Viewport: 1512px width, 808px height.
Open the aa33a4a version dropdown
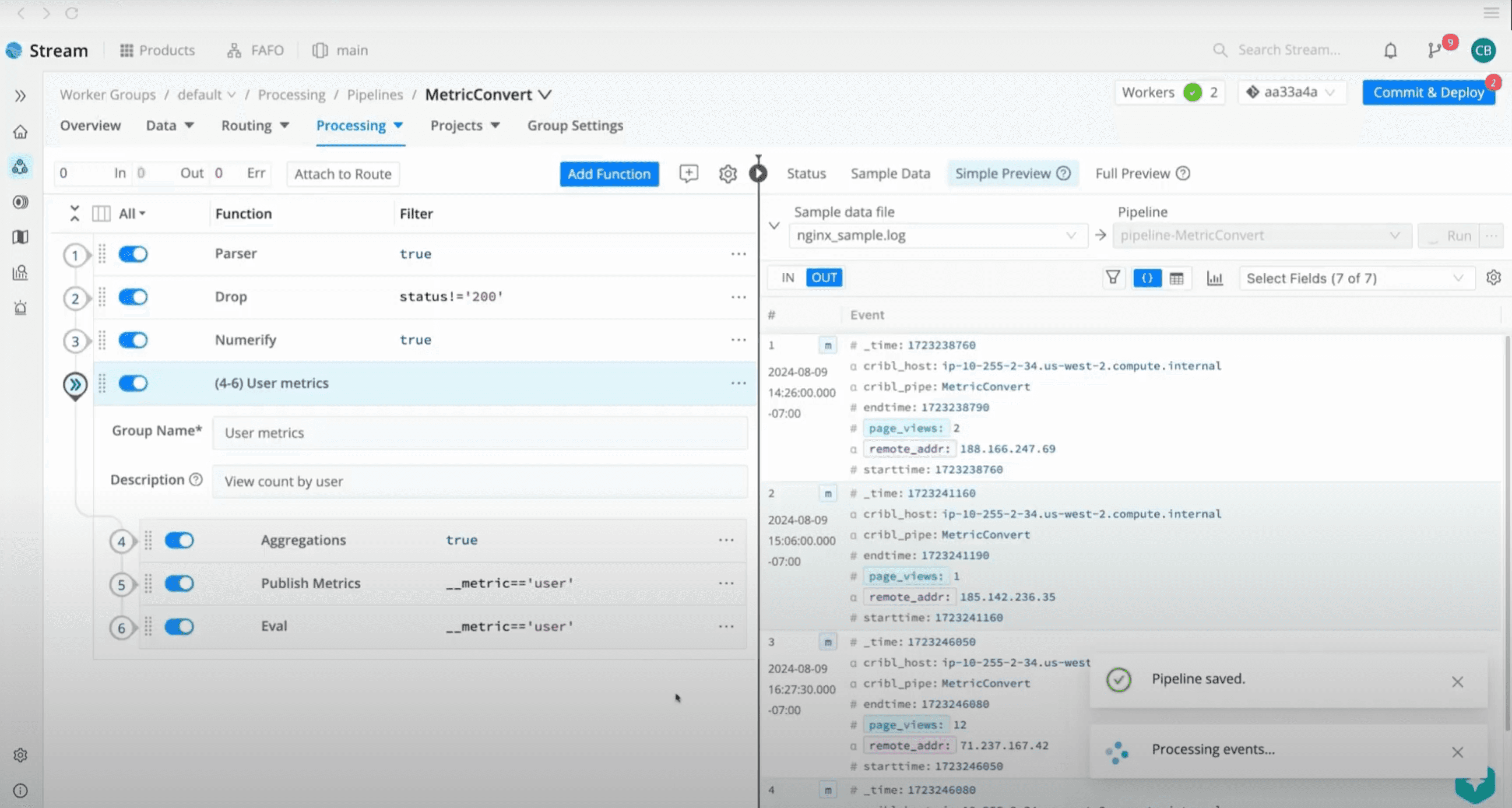pos(1291,93)
